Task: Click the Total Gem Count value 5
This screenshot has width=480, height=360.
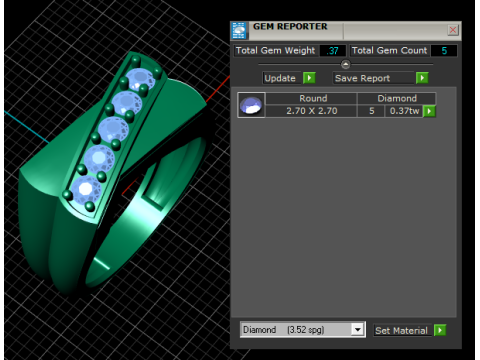Action: click(444, 51)
